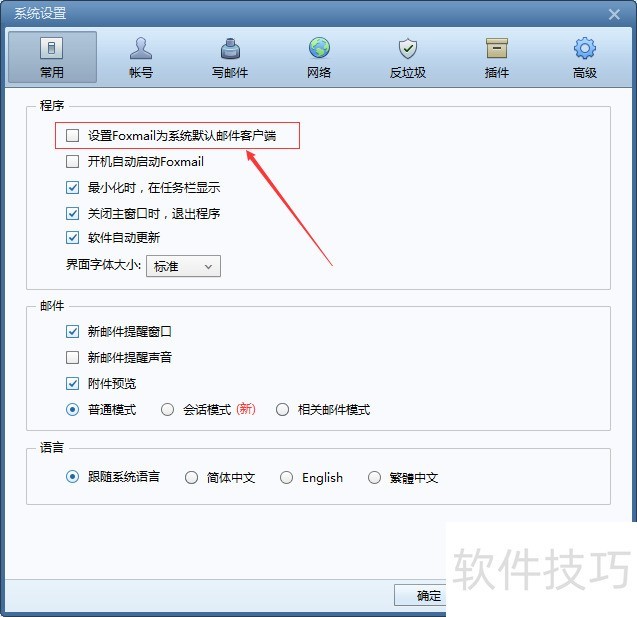
Task: Choose 简体中文 language option
Action: pos(191,477)
